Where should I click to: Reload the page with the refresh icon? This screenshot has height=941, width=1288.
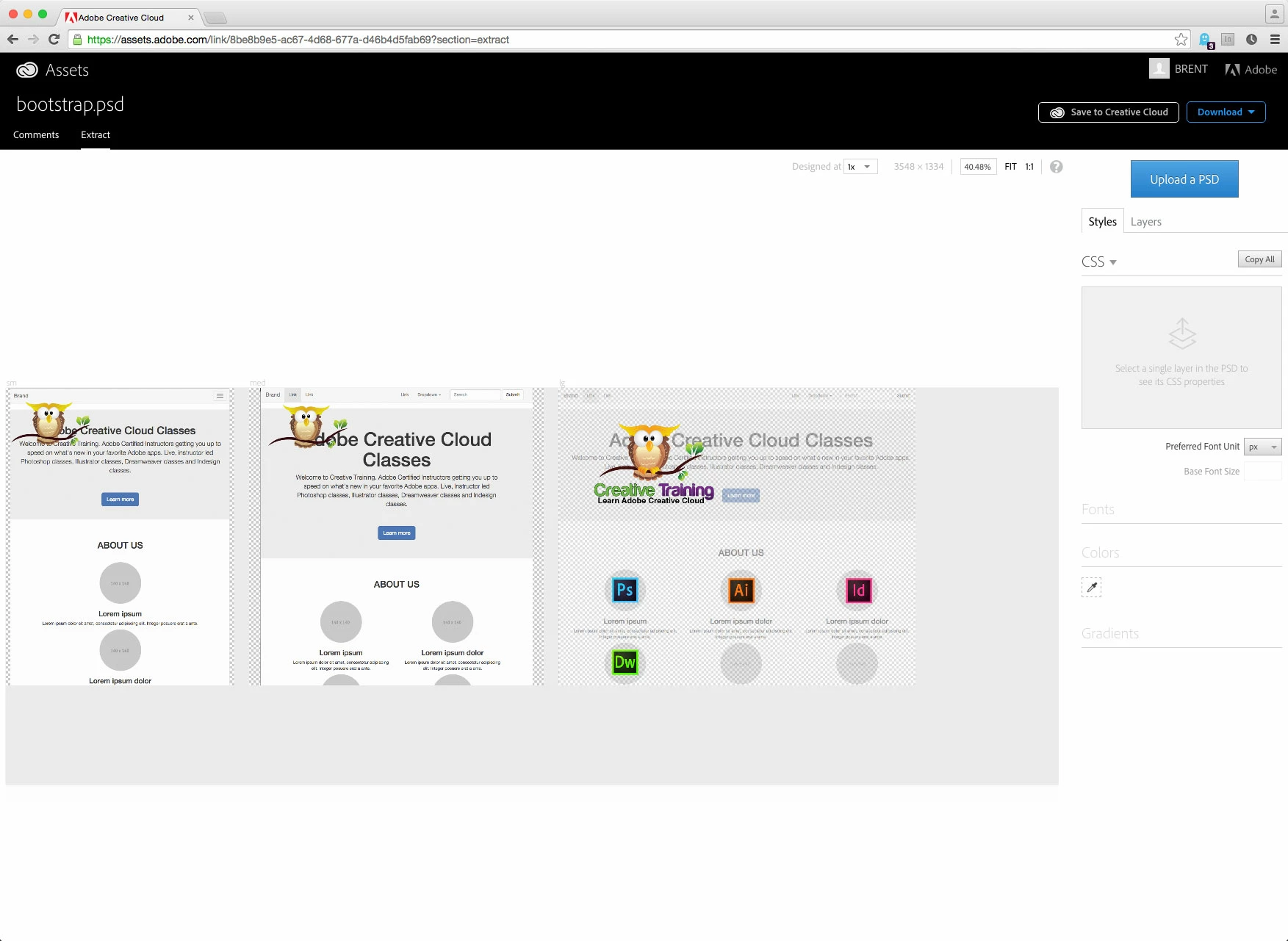coord(54,40)
